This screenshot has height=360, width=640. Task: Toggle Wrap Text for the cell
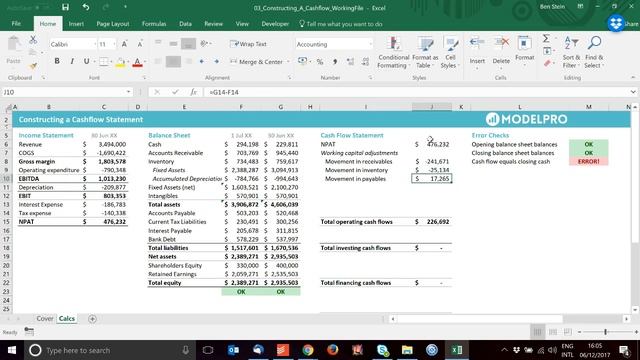coord(248,44)
